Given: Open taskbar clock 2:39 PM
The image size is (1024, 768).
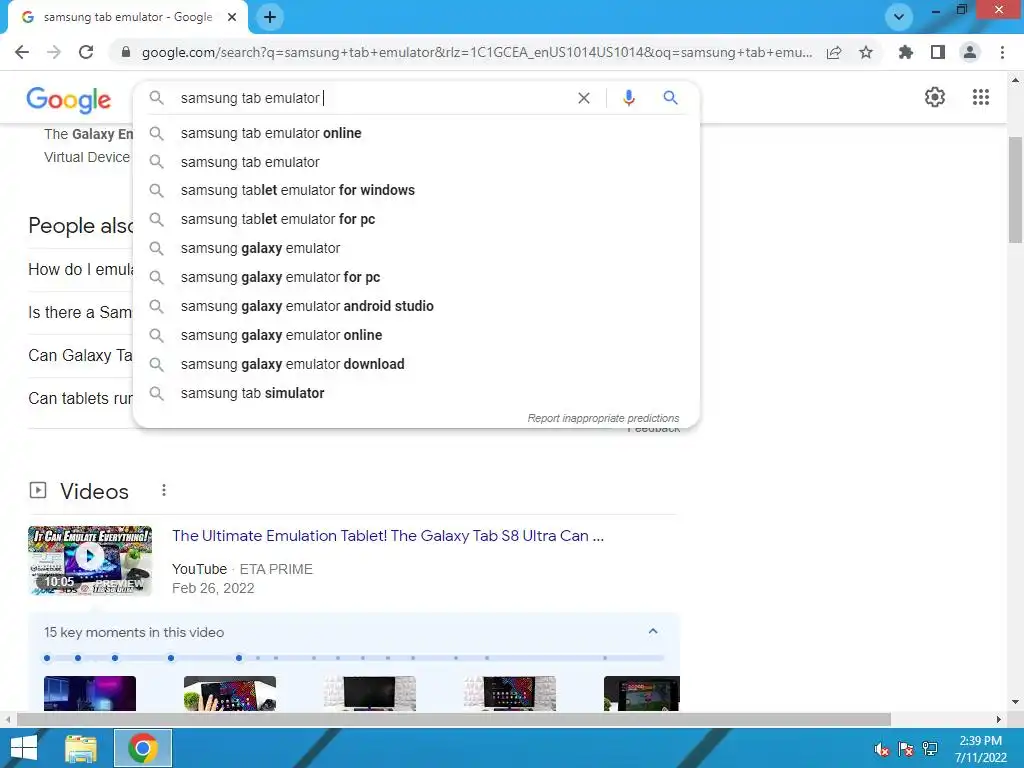Looking at the screenshot, I should pyautogui.click(x=980, y=749).
